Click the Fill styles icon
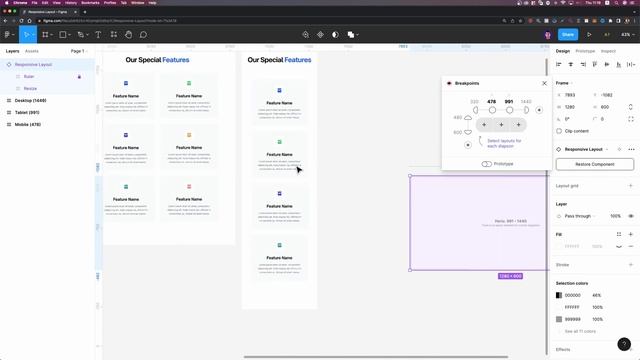Viewport: 640px width, 360px height. pos(619,234)
